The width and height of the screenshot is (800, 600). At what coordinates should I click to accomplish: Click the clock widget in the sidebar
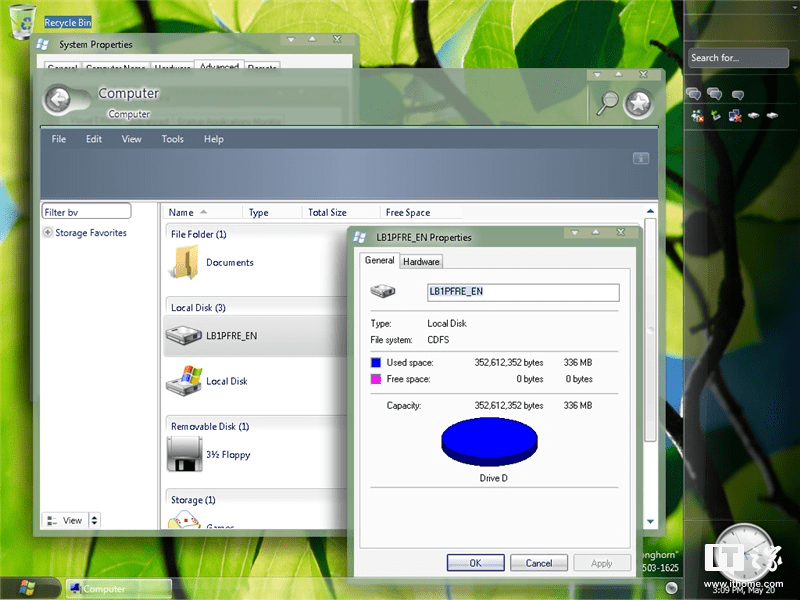click(744, 551)
